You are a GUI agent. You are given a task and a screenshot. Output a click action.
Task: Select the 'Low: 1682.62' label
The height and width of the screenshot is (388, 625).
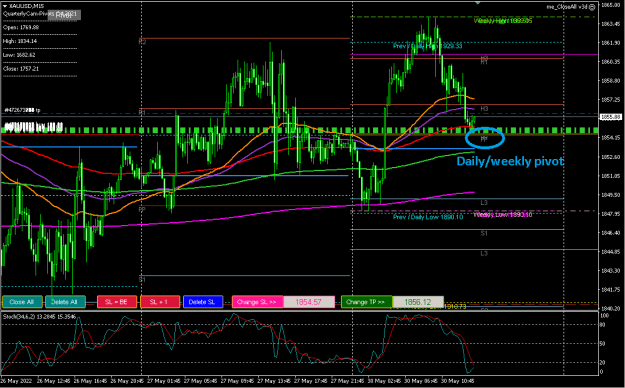[19, 55]
